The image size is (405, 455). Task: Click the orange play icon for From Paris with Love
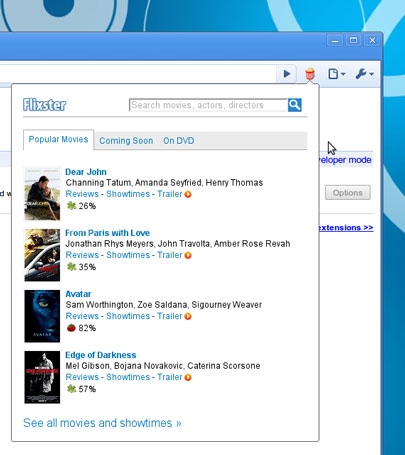(188, 255)
